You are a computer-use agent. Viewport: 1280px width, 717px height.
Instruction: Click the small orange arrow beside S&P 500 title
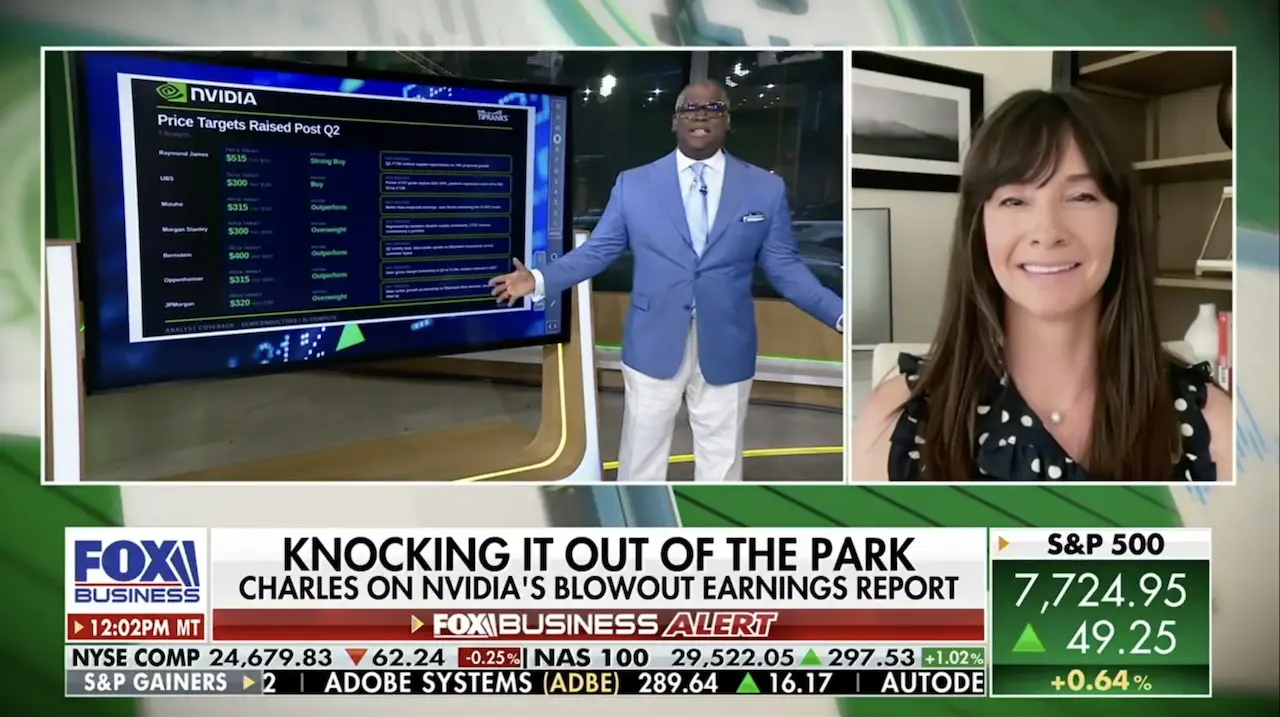pyautogui.click(x=1005, y=544)
